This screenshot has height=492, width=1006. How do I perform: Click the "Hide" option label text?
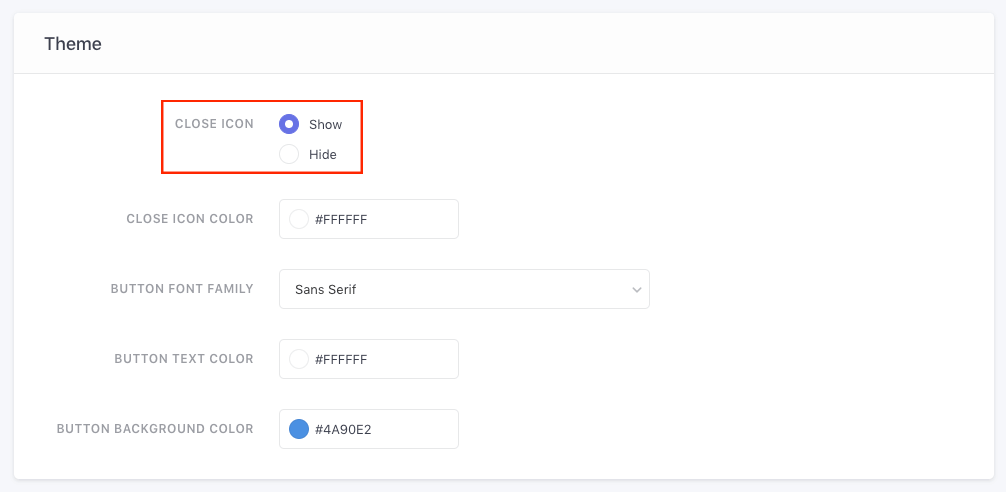323,155
